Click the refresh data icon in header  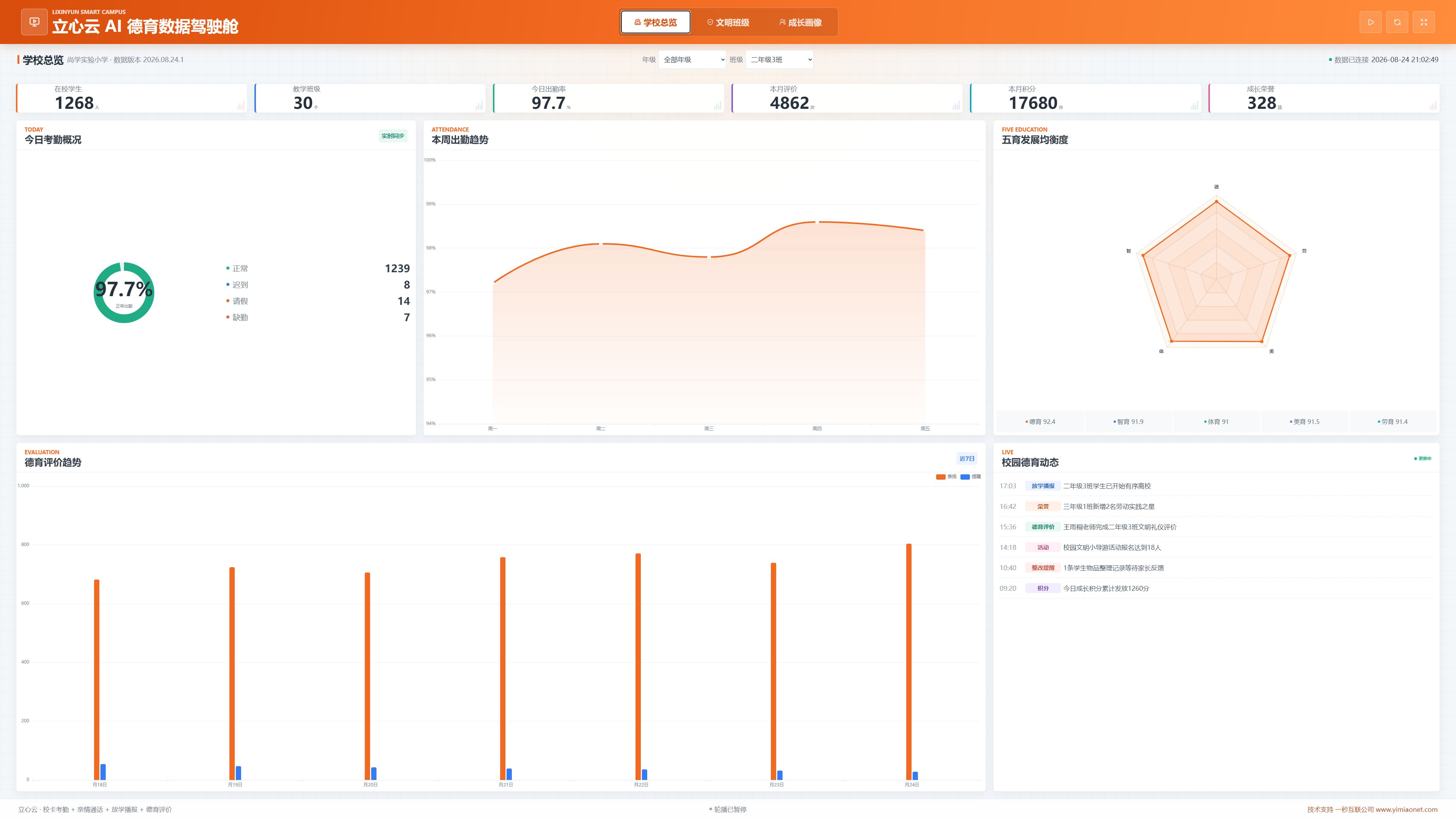[1396, 22]
